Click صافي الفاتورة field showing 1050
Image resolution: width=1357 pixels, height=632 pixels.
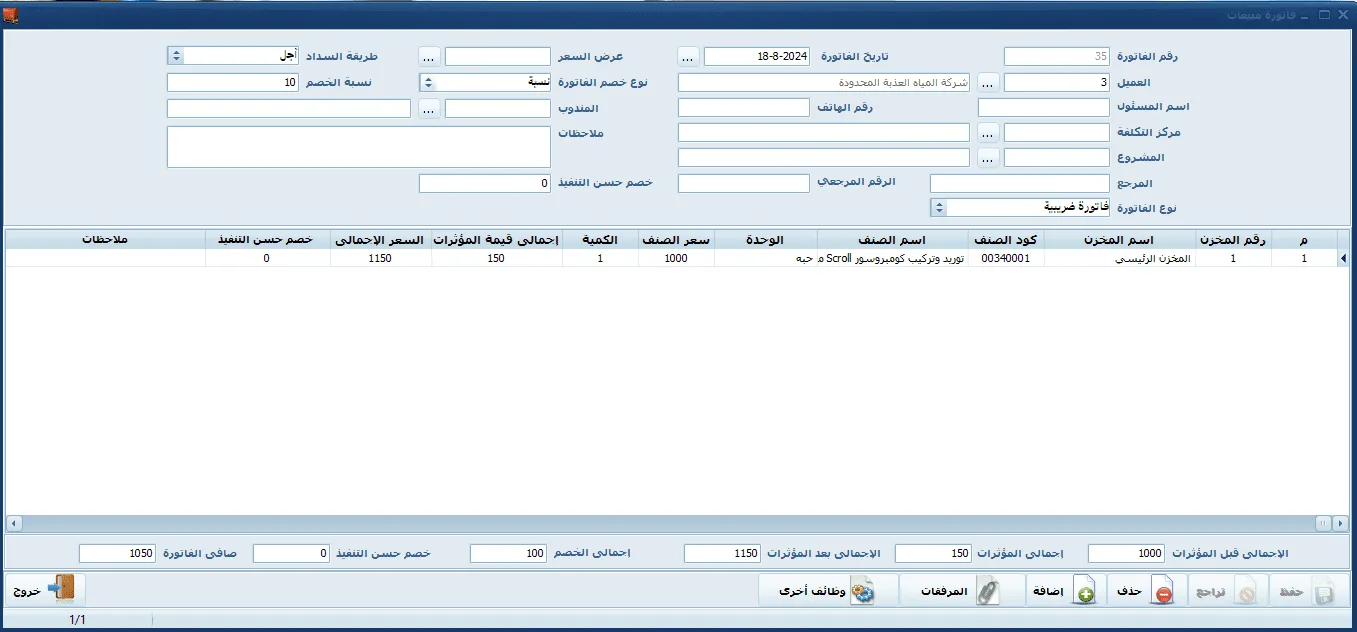coord(117,554)
